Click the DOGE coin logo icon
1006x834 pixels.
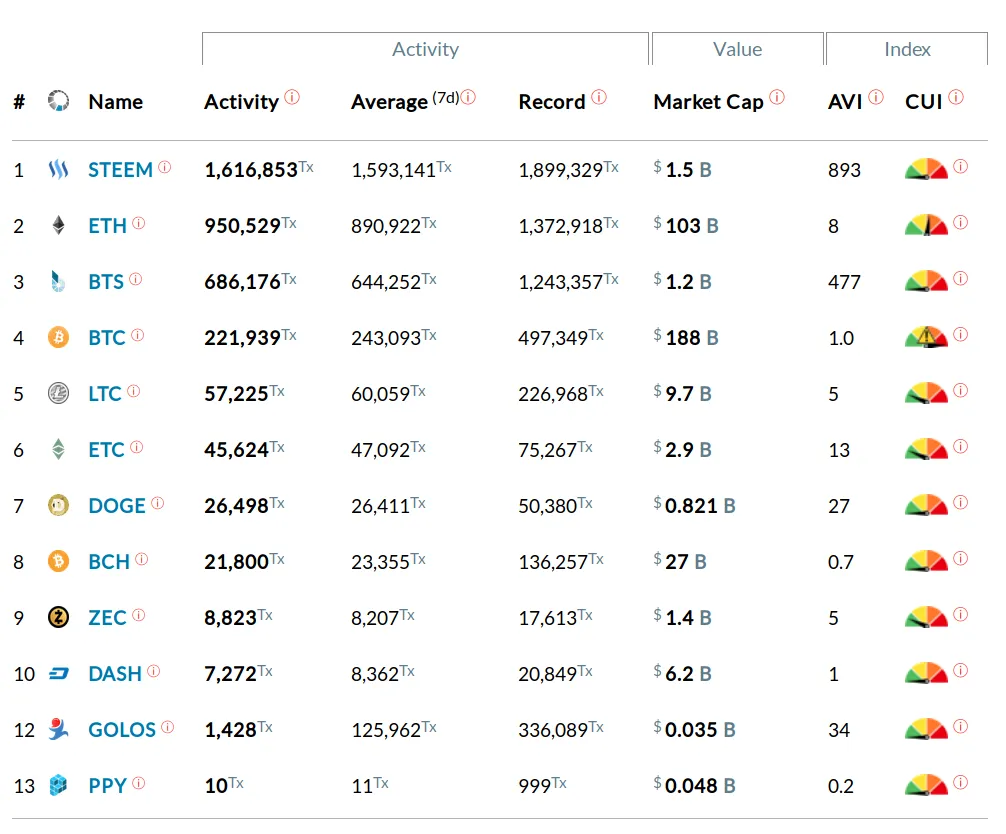[x=58, y=505]
